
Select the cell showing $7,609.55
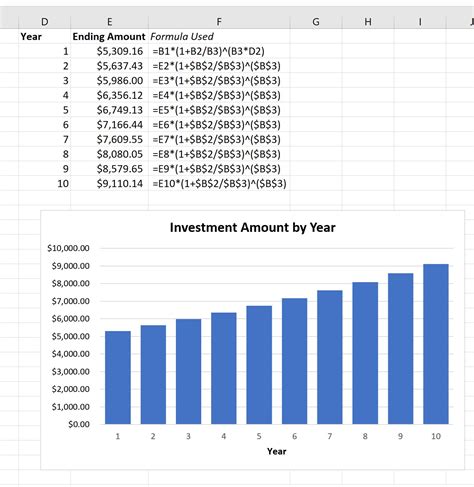tap(109, 139)
